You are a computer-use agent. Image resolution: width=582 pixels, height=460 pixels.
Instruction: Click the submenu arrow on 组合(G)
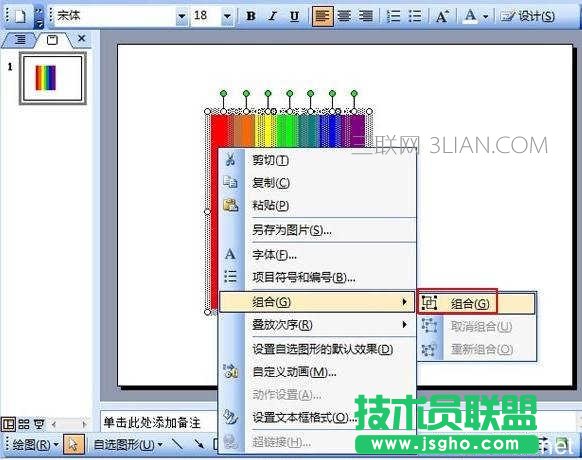(x=405, y=302)
